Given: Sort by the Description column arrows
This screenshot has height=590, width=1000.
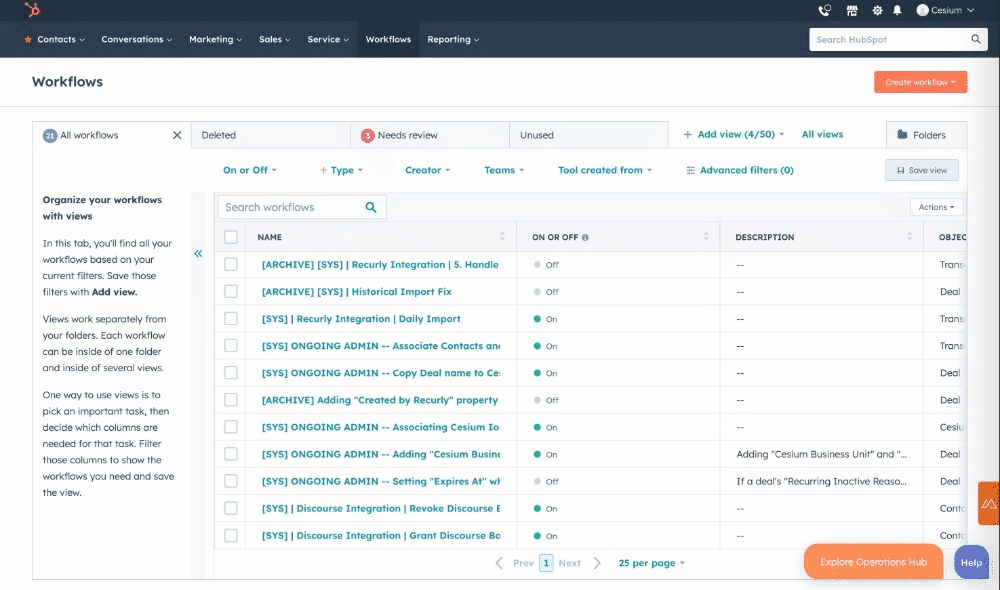Looking at the screenshot, I should [x=909, y=237].
